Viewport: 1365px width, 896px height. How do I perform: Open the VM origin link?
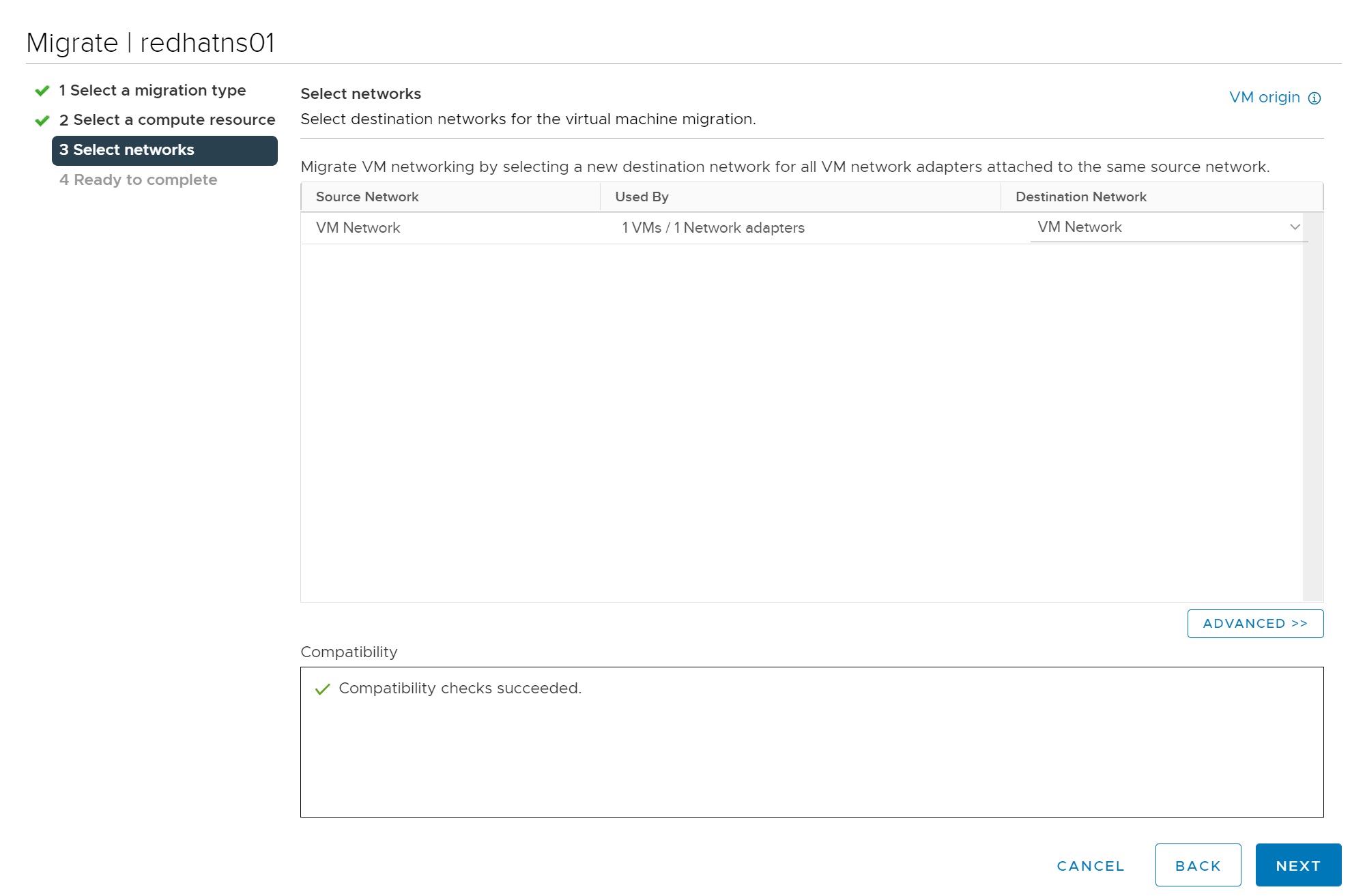(1264, 98)
